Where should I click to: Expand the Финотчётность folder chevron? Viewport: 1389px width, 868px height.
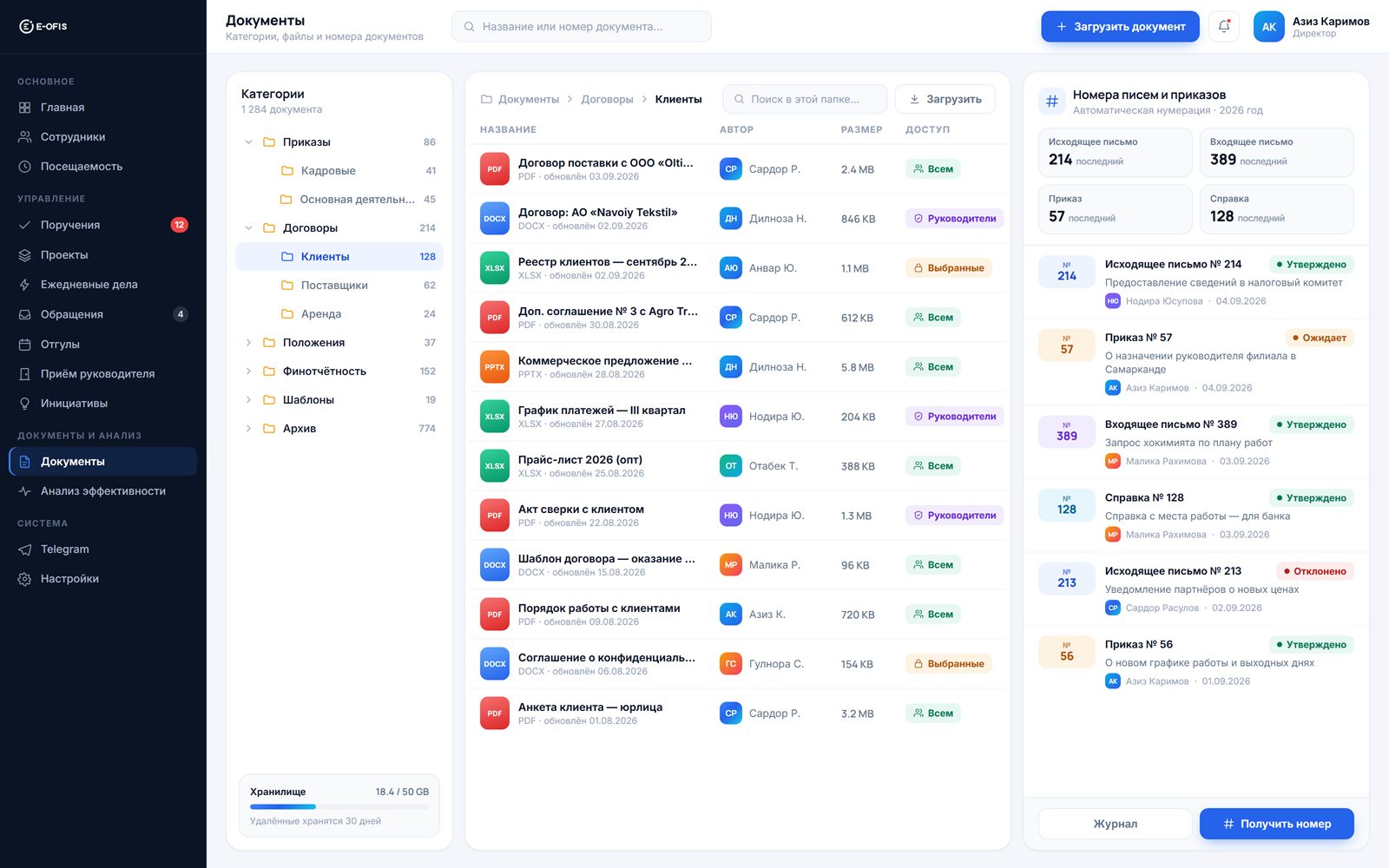pos(248,372)
